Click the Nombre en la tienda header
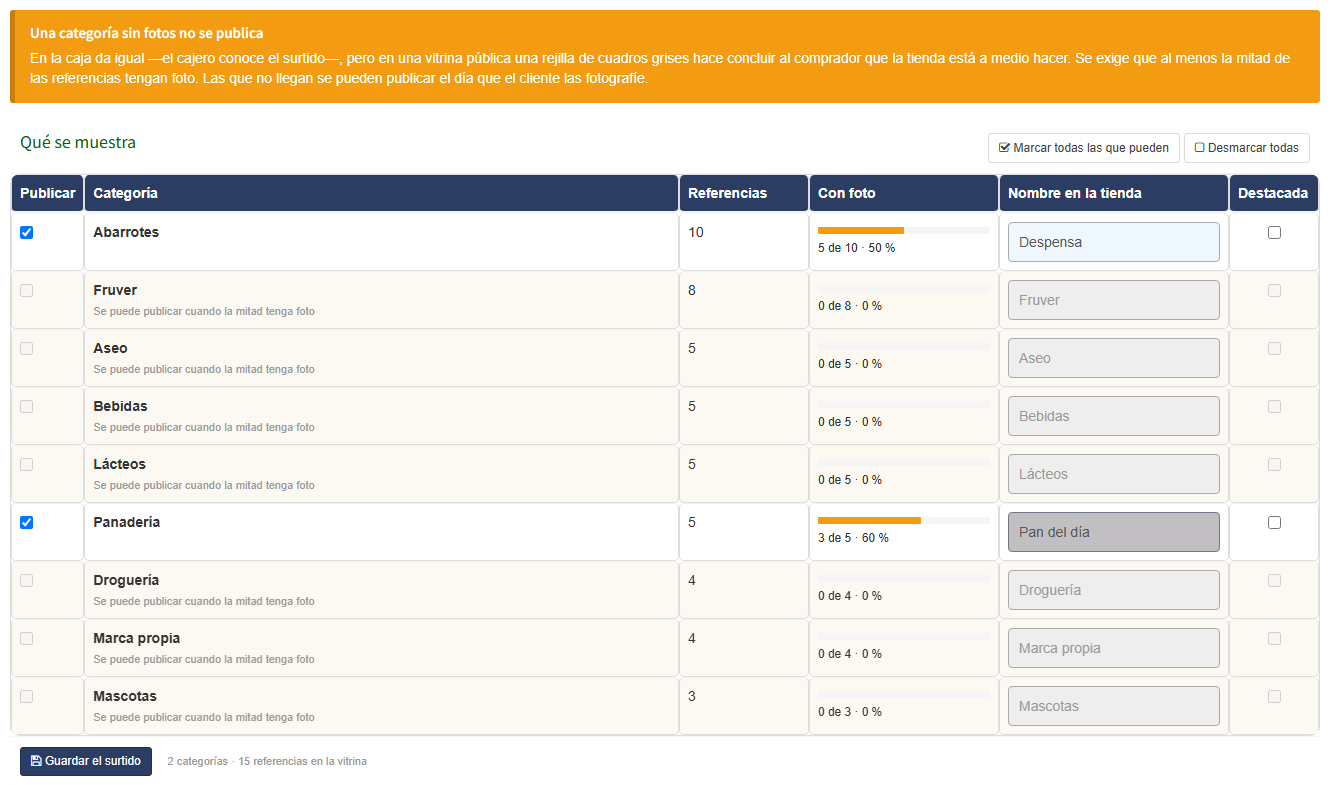 coord(1114,193)
